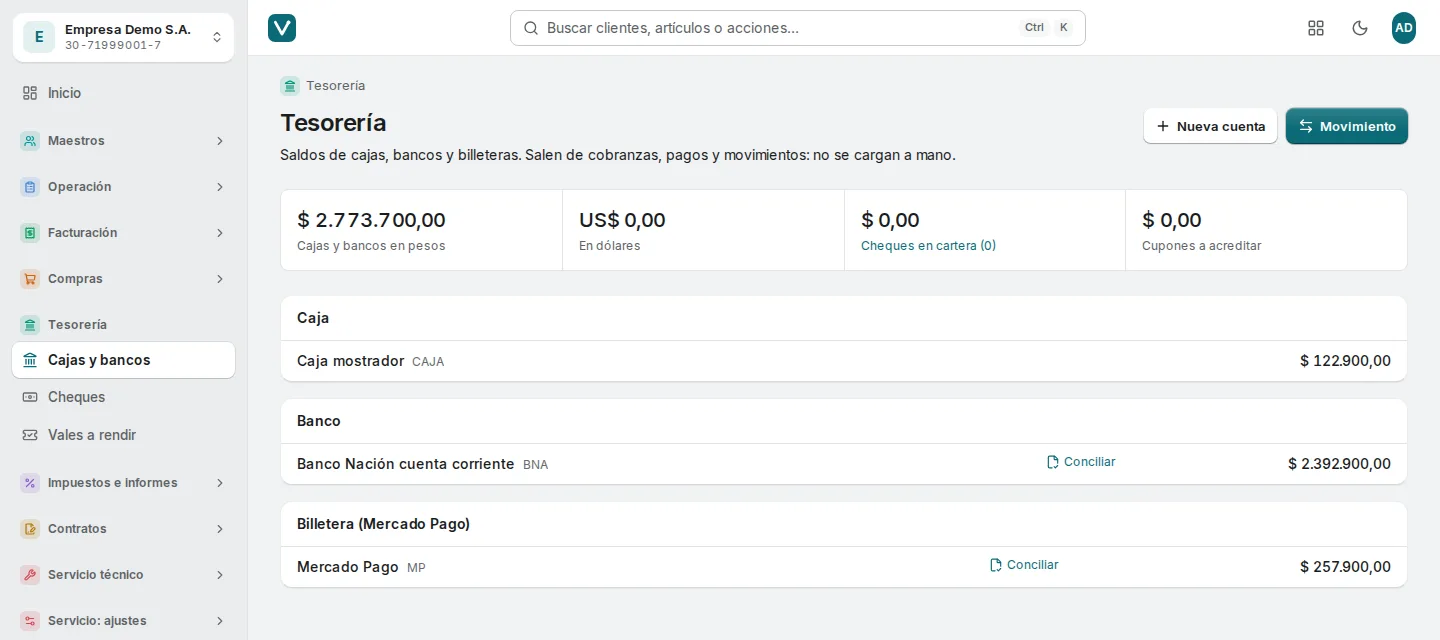Expand the Servicio: ajustes chevron
This screenshot has height=640, width=1440.
[220, 621]
